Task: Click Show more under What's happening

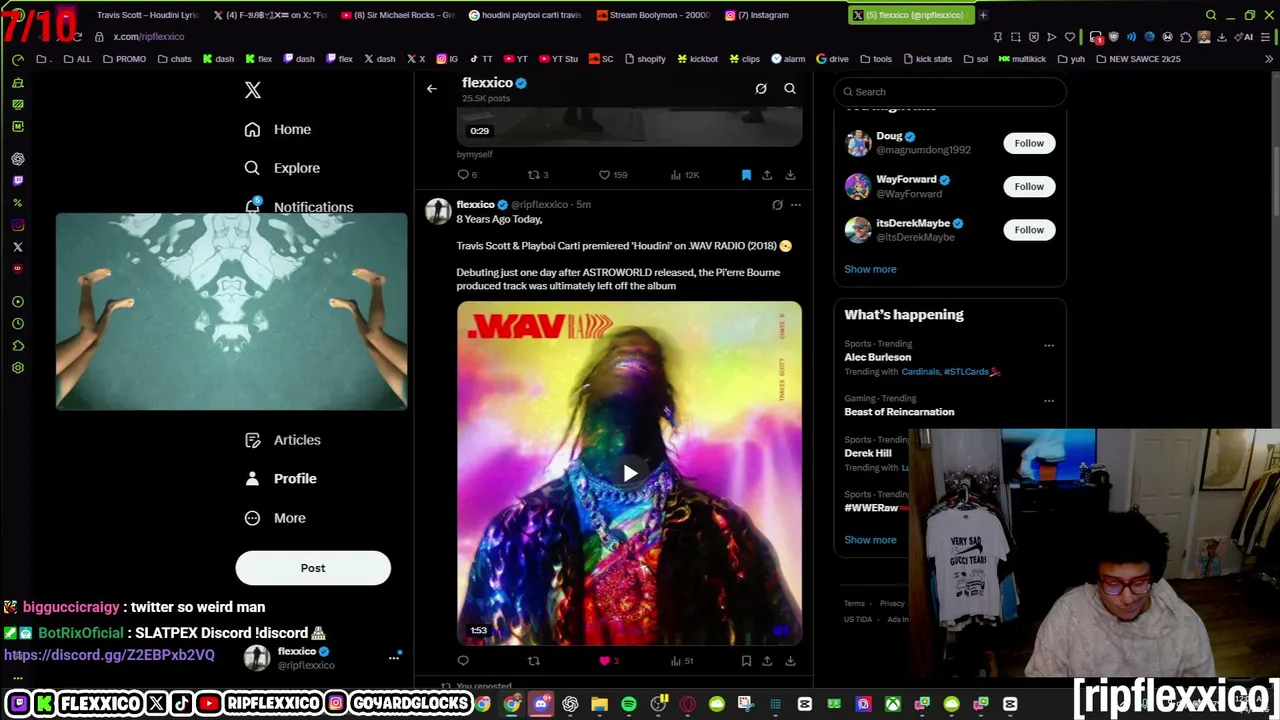Action: tap(870, 540)
